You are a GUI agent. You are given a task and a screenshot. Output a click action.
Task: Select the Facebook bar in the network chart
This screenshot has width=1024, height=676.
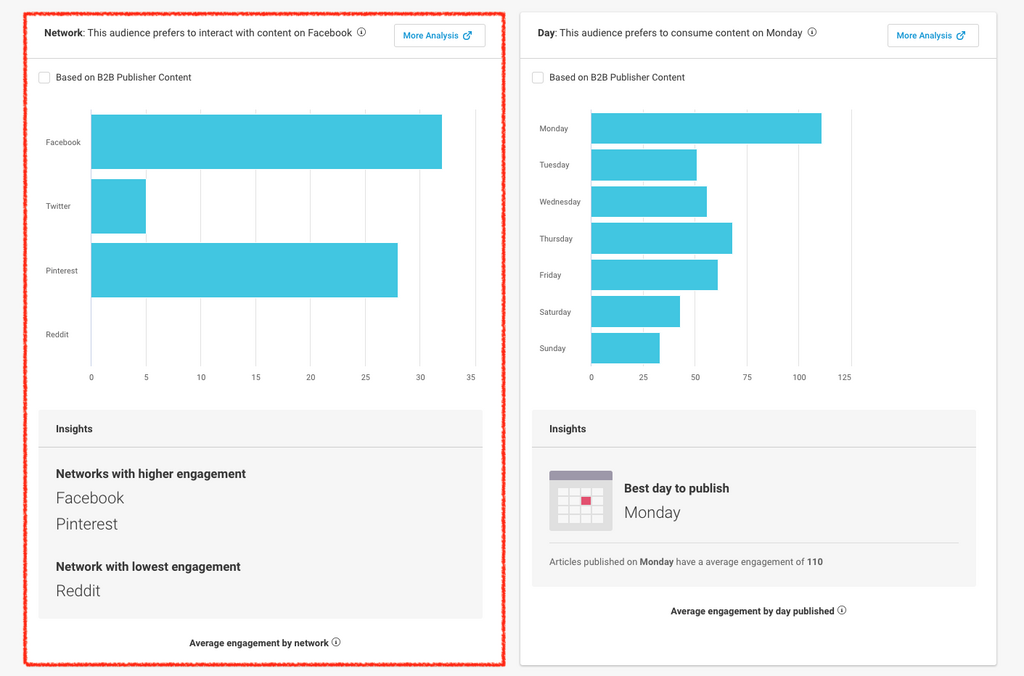click(x=266, y=142)
